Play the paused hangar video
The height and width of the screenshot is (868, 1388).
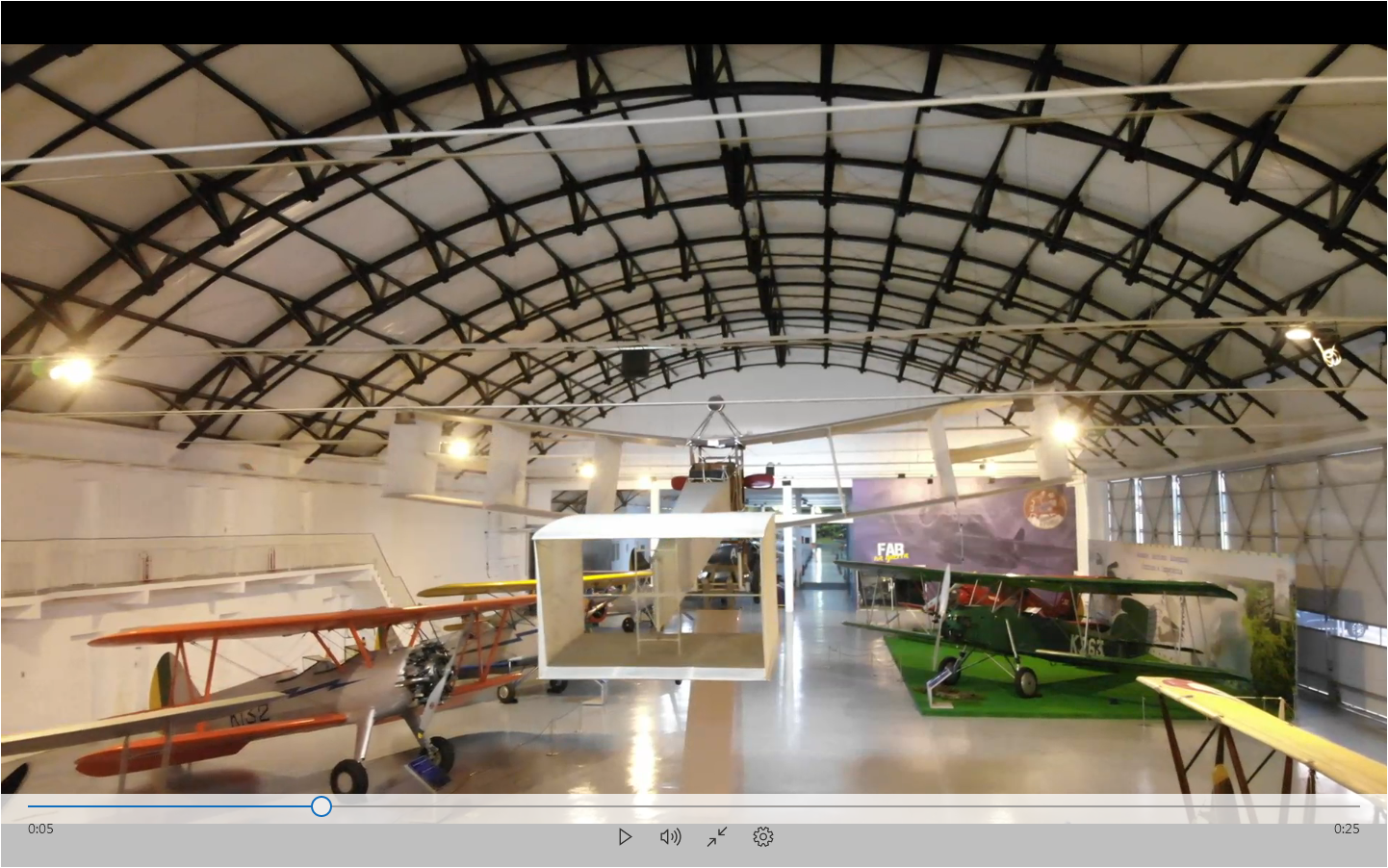625,837
